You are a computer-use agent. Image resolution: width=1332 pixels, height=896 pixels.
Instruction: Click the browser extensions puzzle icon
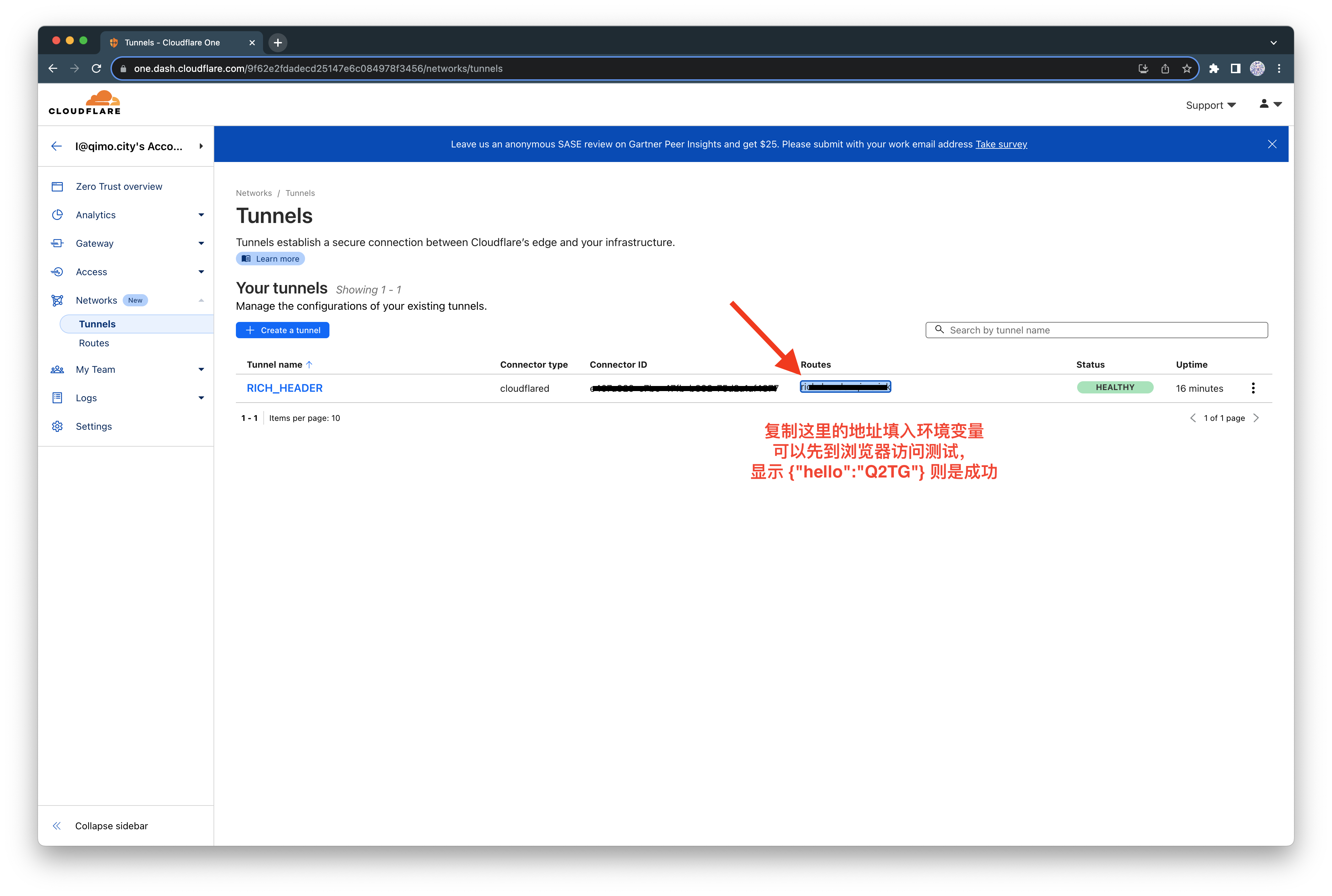pyautogui.click(x=1214, y=68)
